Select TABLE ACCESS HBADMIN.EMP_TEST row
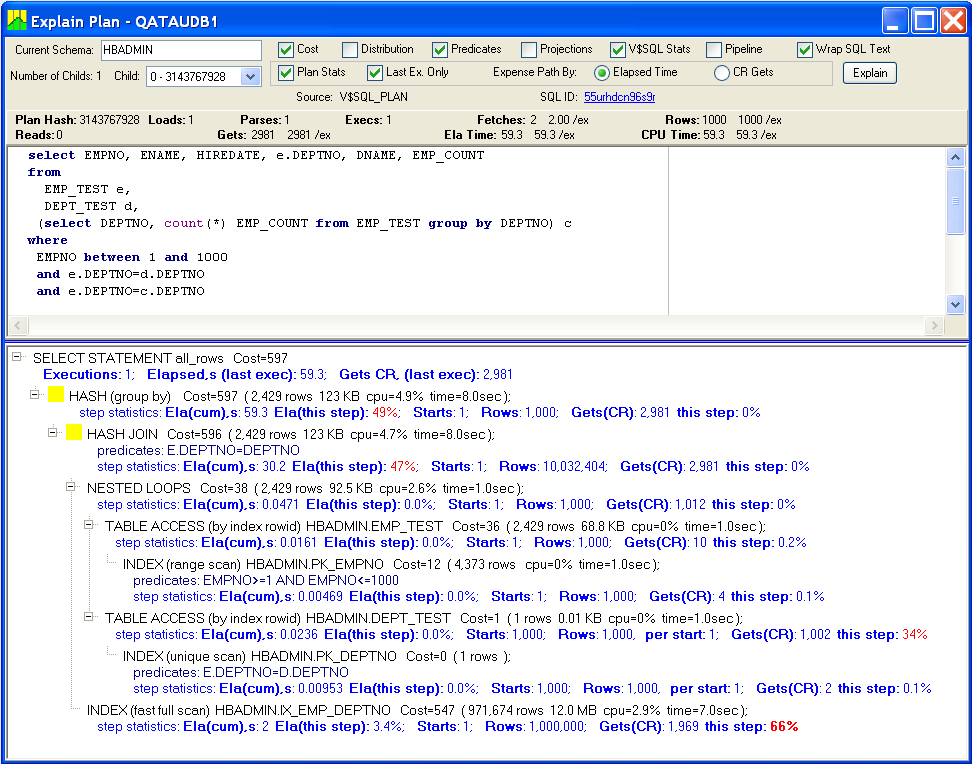The height and width of the screenshot is (764, 972). coord(435,526)
